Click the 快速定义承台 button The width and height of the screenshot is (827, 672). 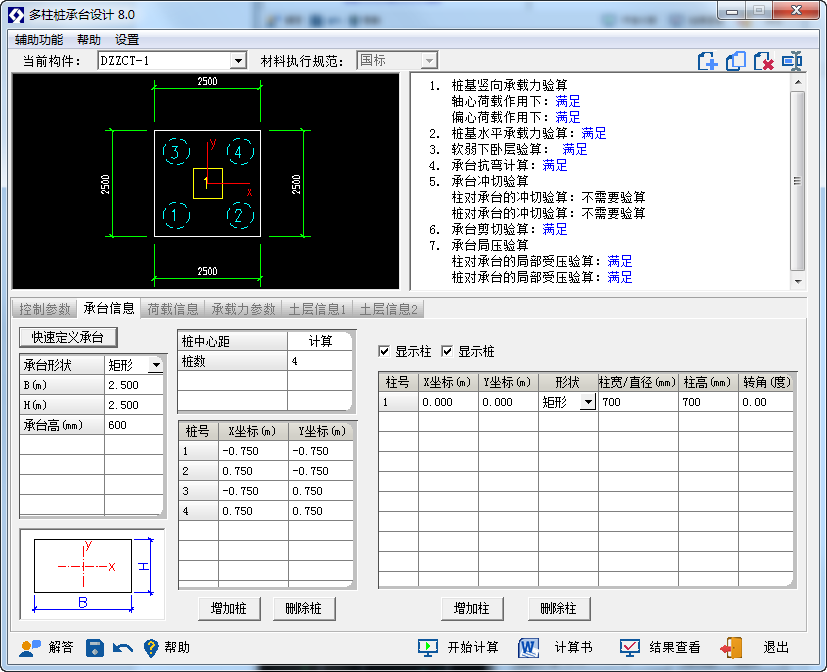pyautogui.click(x=68, y=337)
